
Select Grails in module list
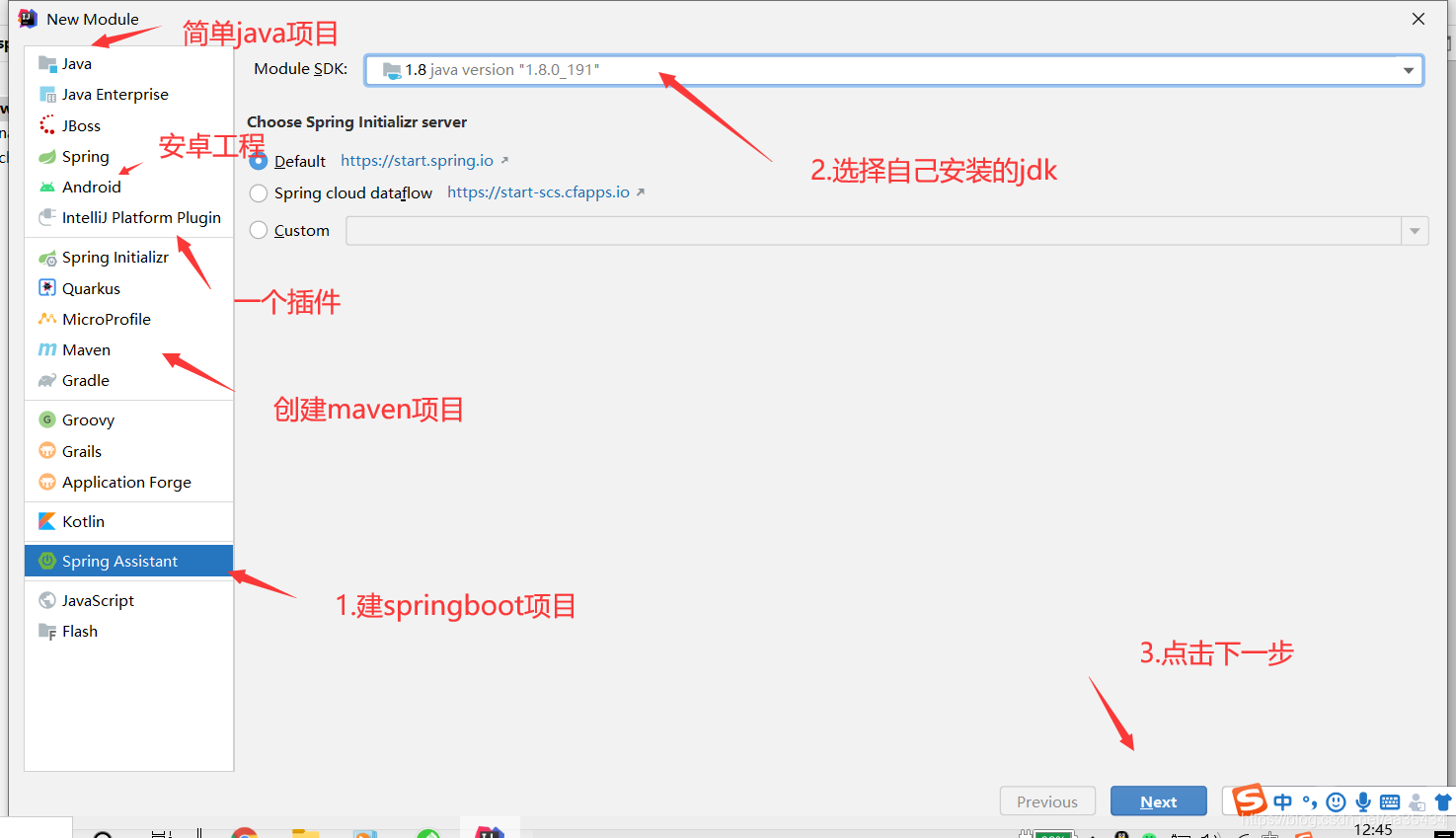(128, 451)
